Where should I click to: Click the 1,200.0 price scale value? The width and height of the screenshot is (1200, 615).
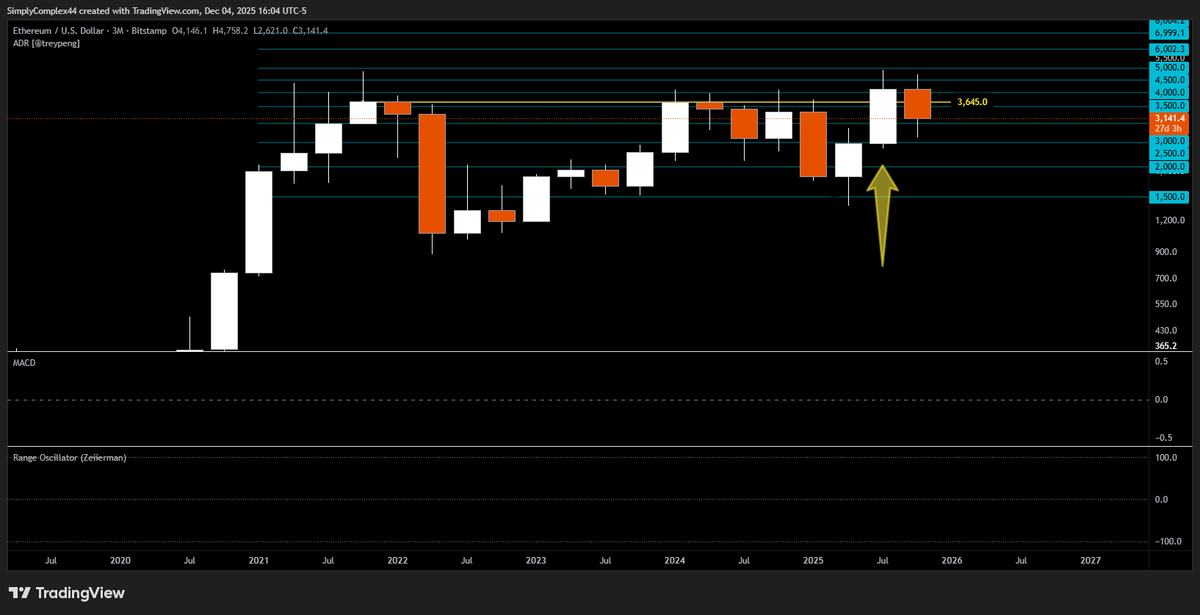[1170, 222]
